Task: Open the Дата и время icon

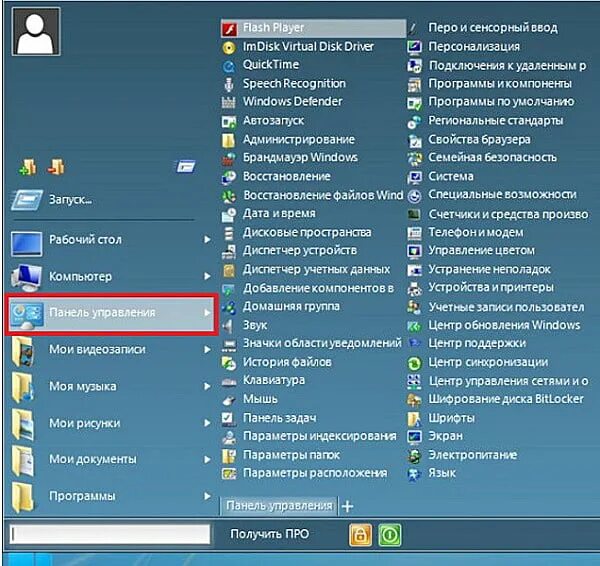Action: point(229,214)
